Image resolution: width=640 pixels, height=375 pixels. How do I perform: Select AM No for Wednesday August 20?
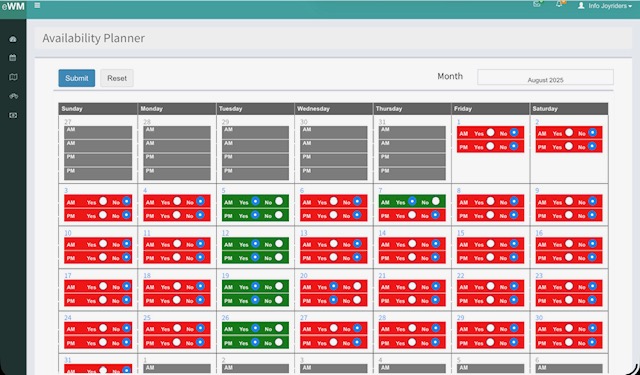(357, 286)
